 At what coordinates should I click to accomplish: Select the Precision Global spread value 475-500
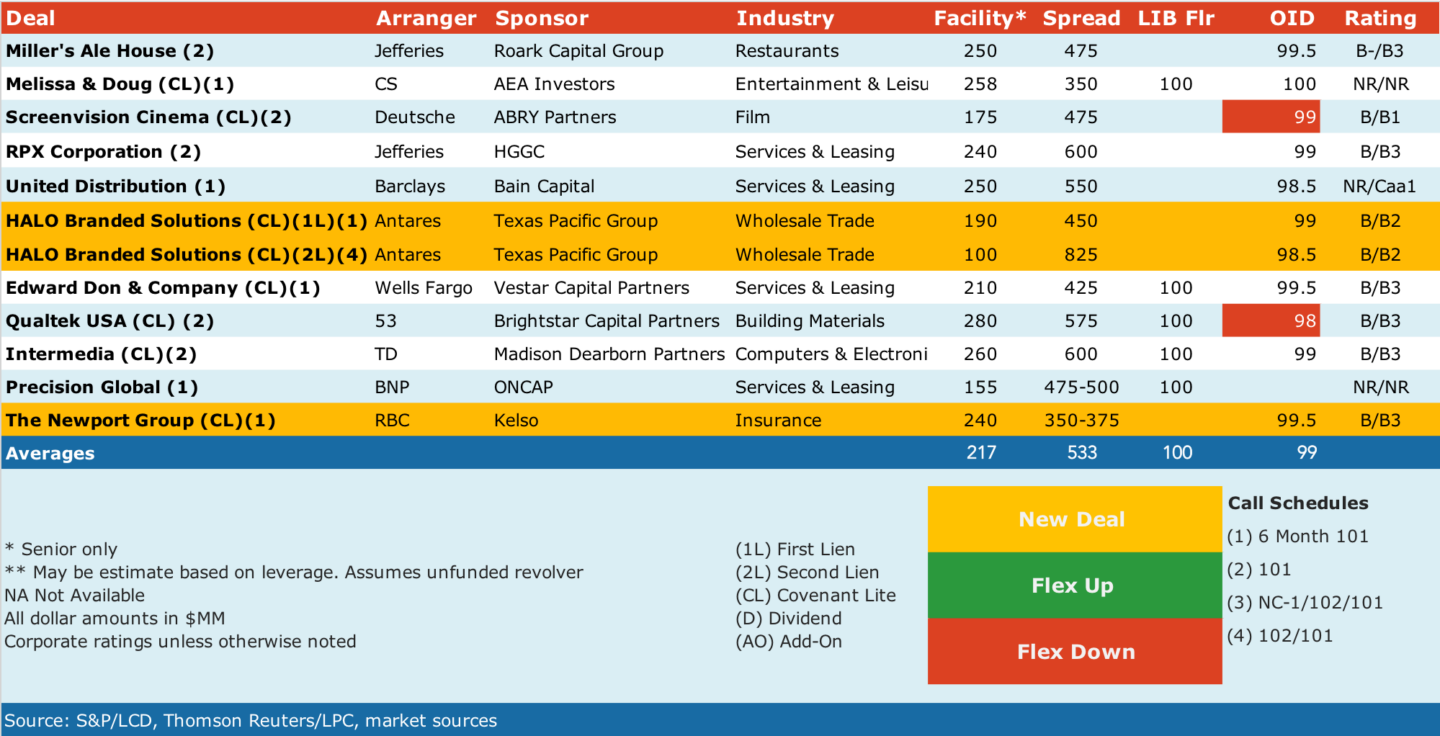pyautogui.click(x=1082, y=387)
